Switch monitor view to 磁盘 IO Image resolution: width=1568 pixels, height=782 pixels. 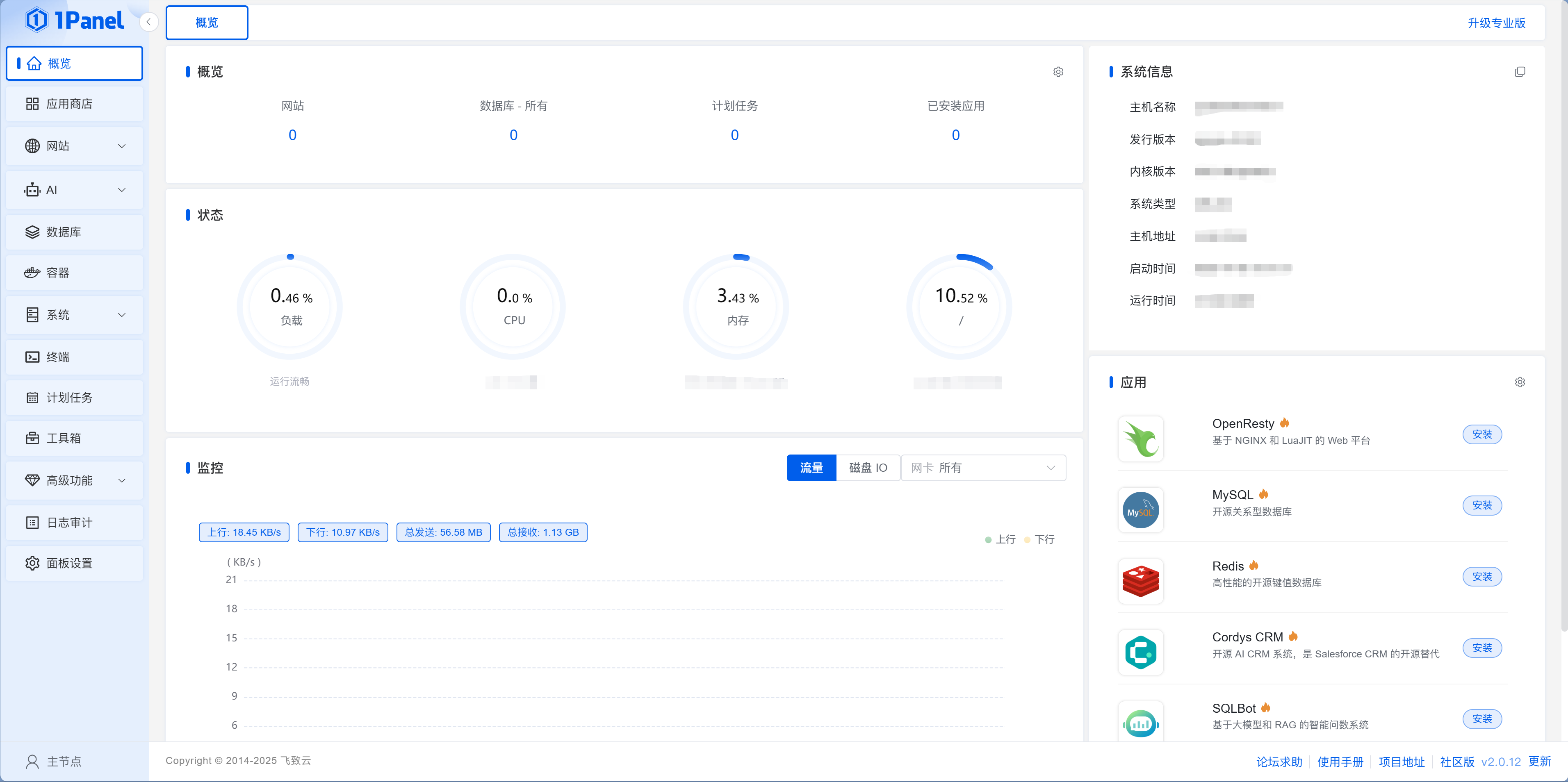coord(868,467)
